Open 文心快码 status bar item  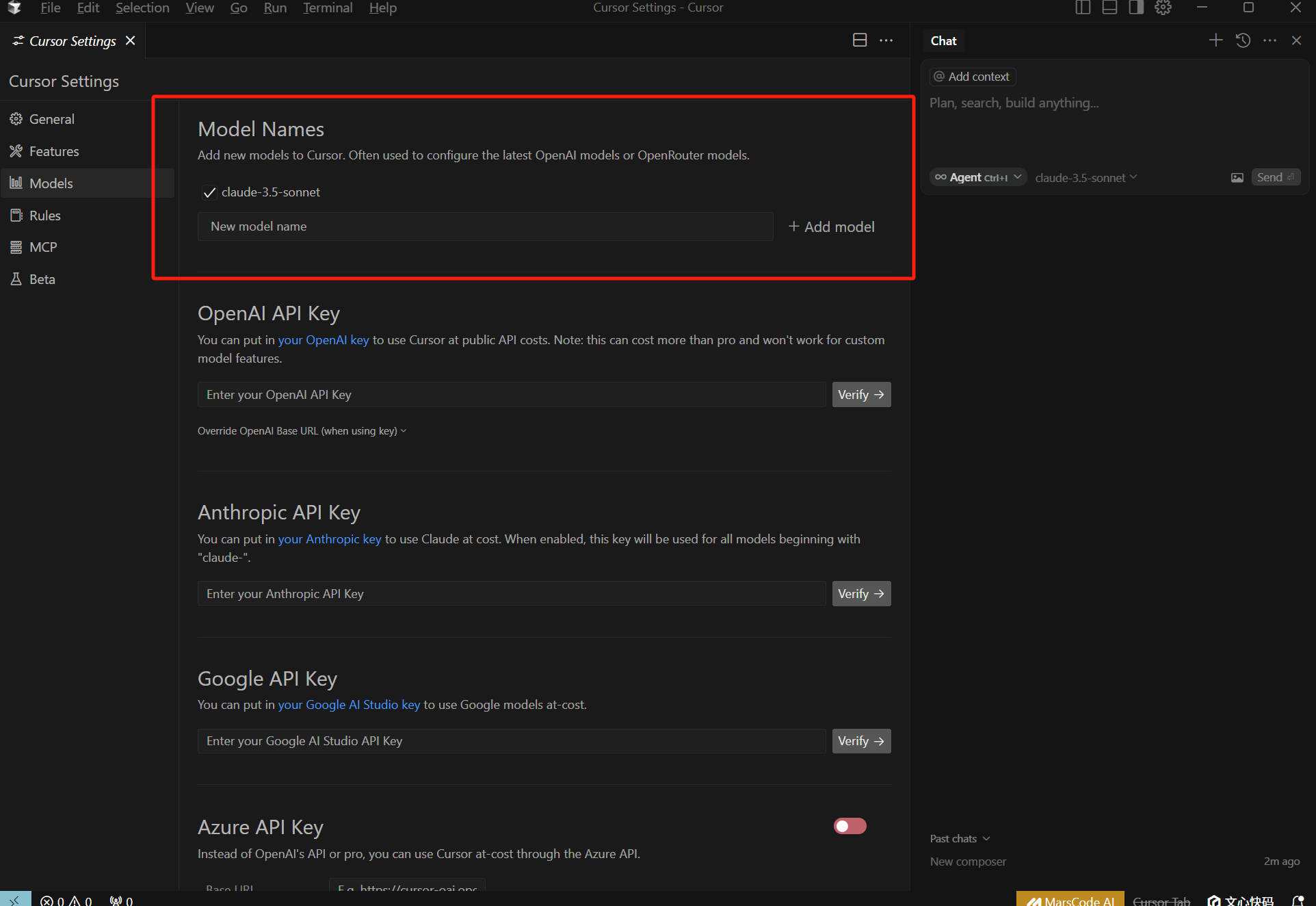1240,901
